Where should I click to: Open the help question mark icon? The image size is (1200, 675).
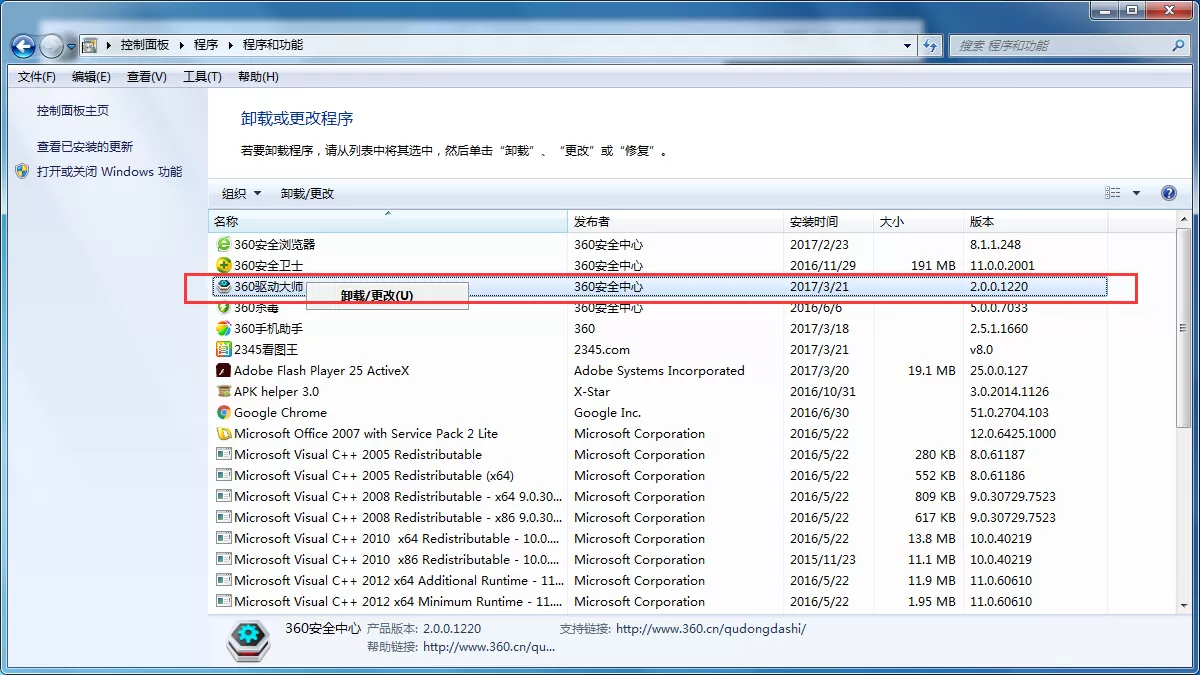click(x=1168, y=193)
